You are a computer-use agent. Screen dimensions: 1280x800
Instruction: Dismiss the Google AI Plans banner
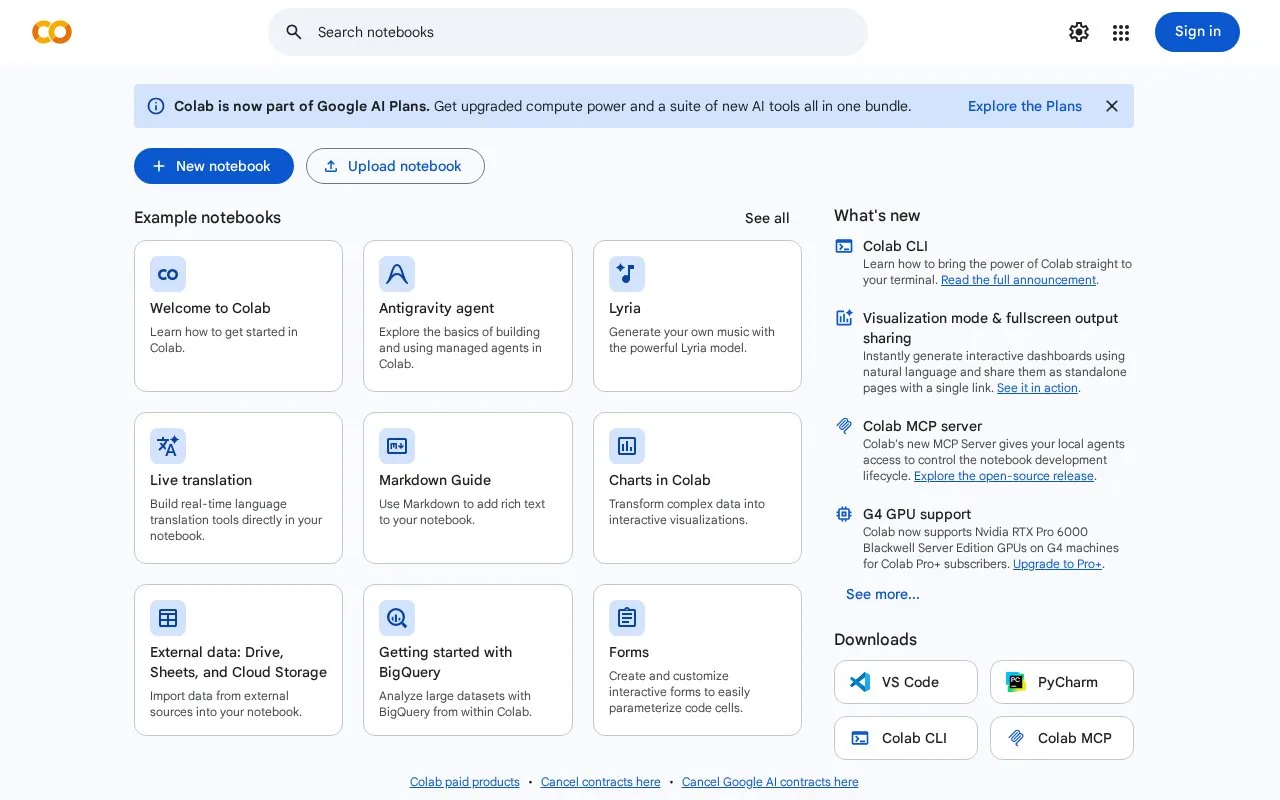coord(1112,106)
